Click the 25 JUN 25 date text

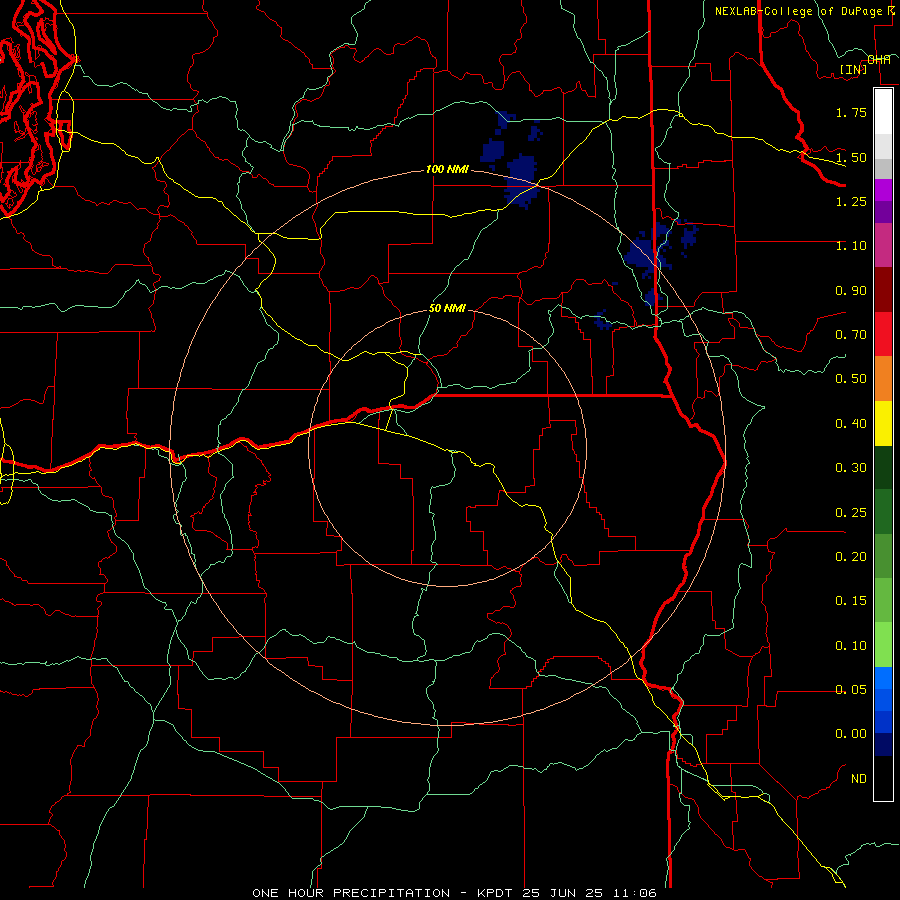[562, 893]
